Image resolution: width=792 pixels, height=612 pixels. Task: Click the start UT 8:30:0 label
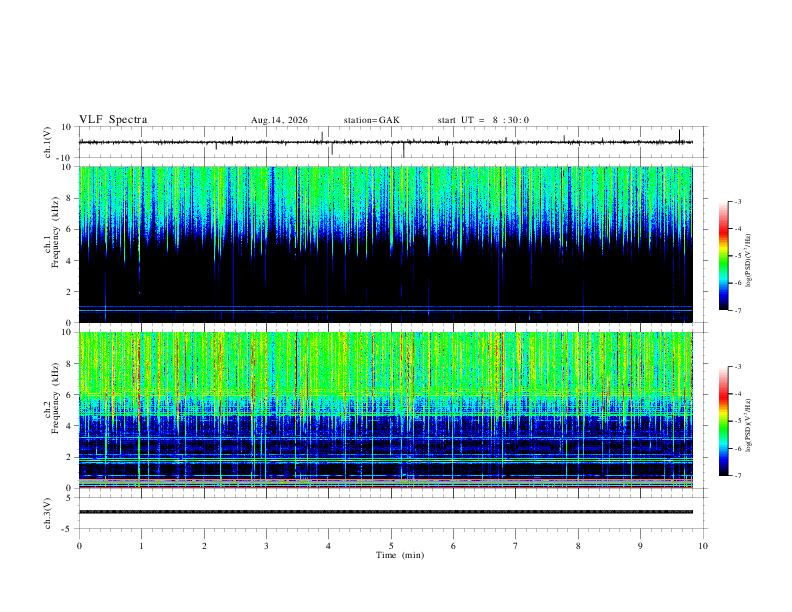click(x=483, y=120)
